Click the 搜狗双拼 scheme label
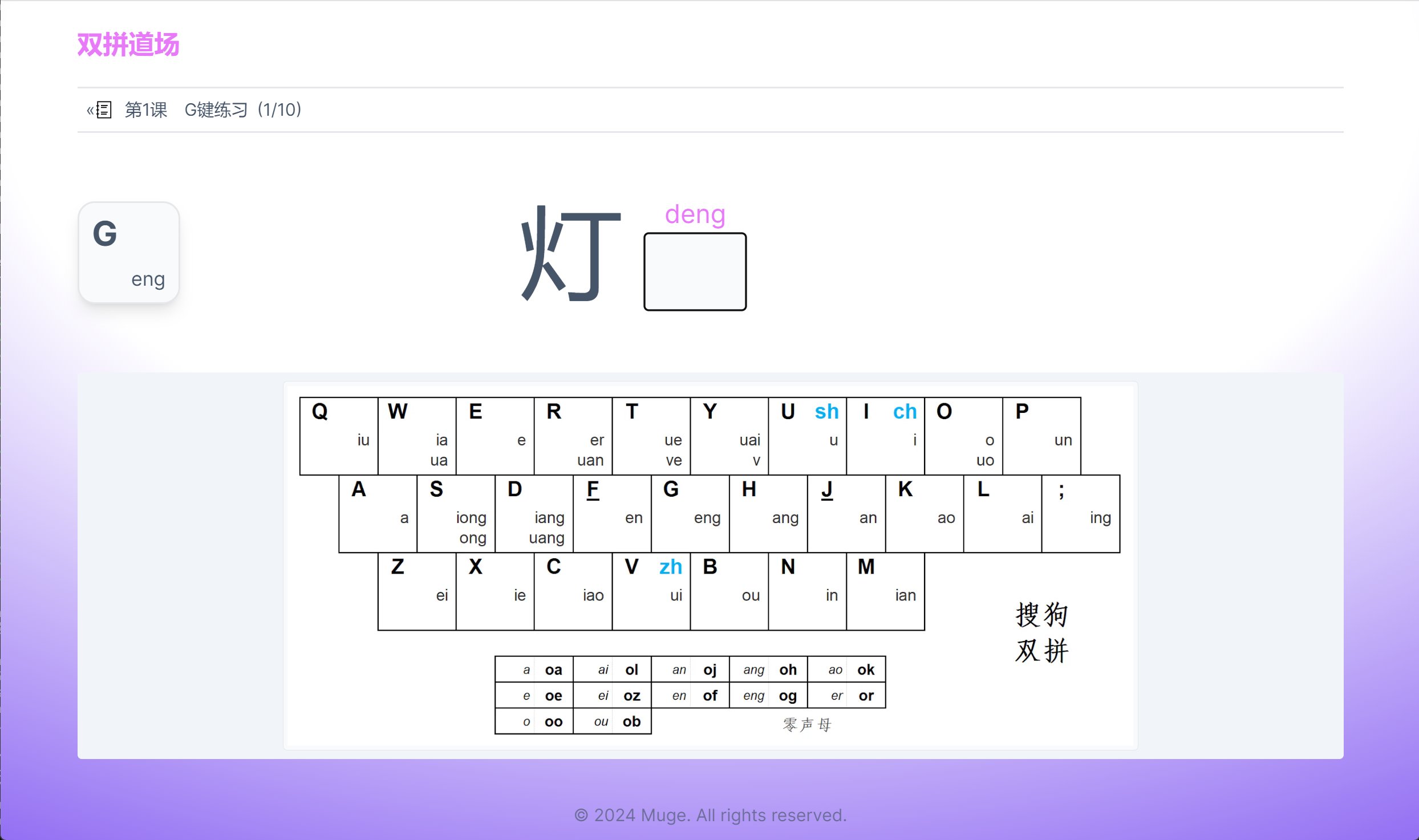 (1041, 632)
